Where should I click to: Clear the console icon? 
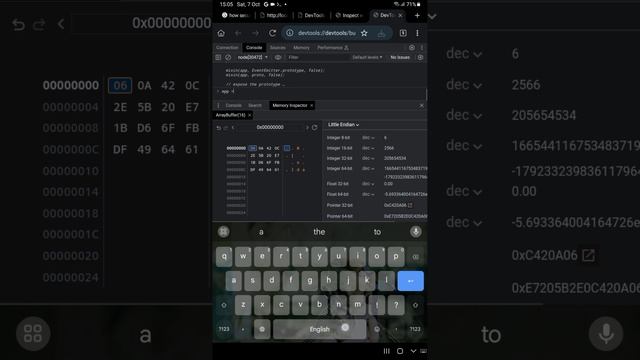228,58
